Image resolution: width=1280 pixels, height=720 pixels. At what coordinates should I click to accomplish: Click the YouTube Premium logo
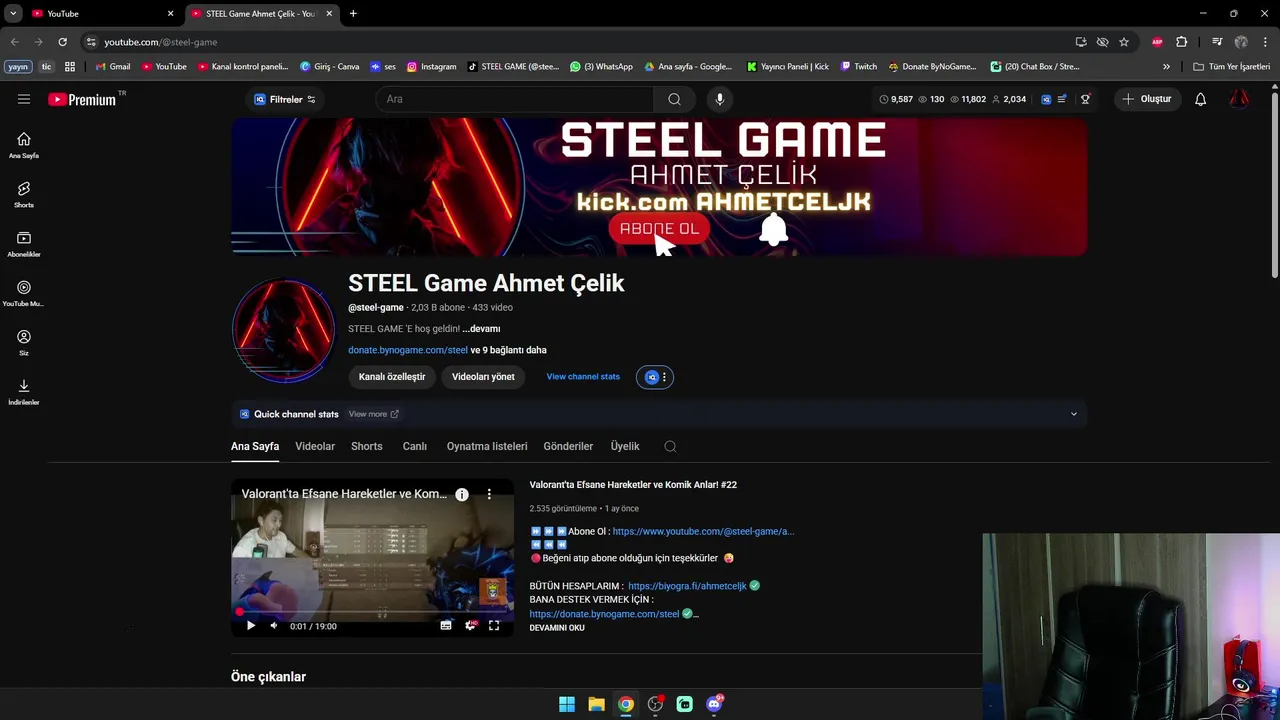click(x=83, y=99)
